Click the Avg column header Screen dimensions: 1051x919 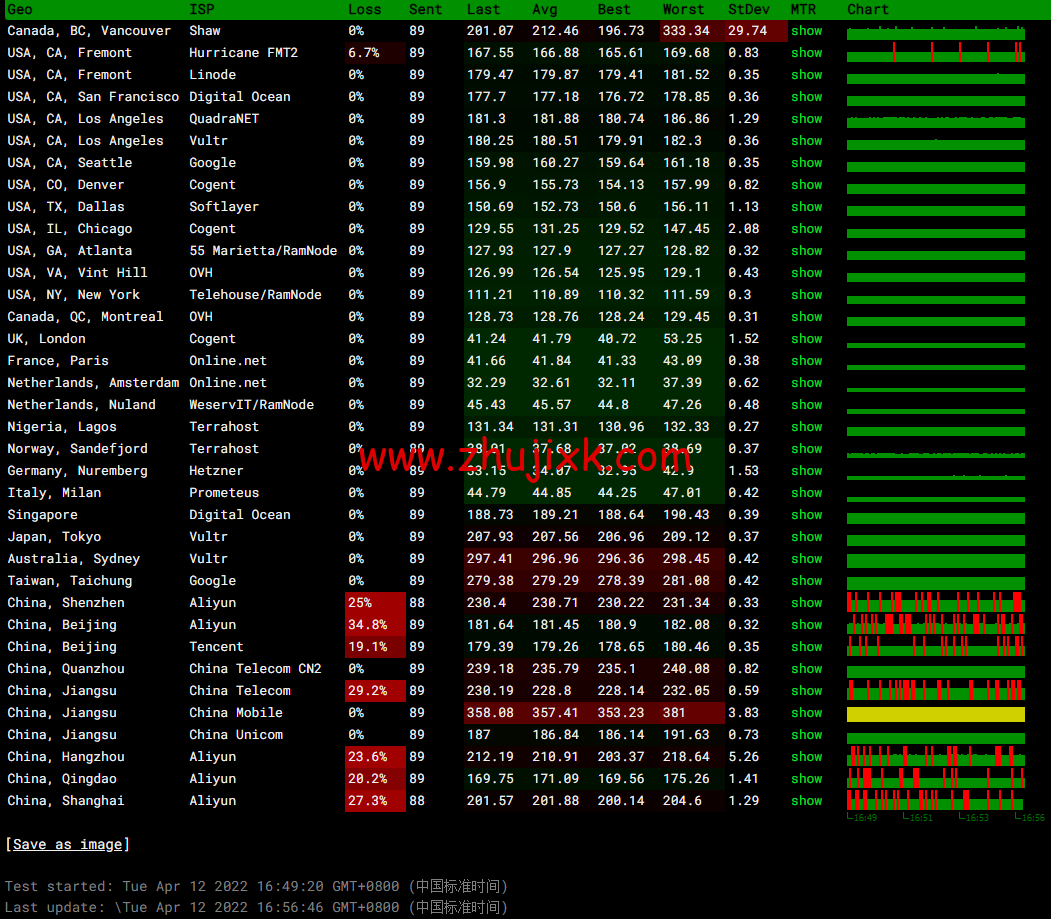point(545,9)
